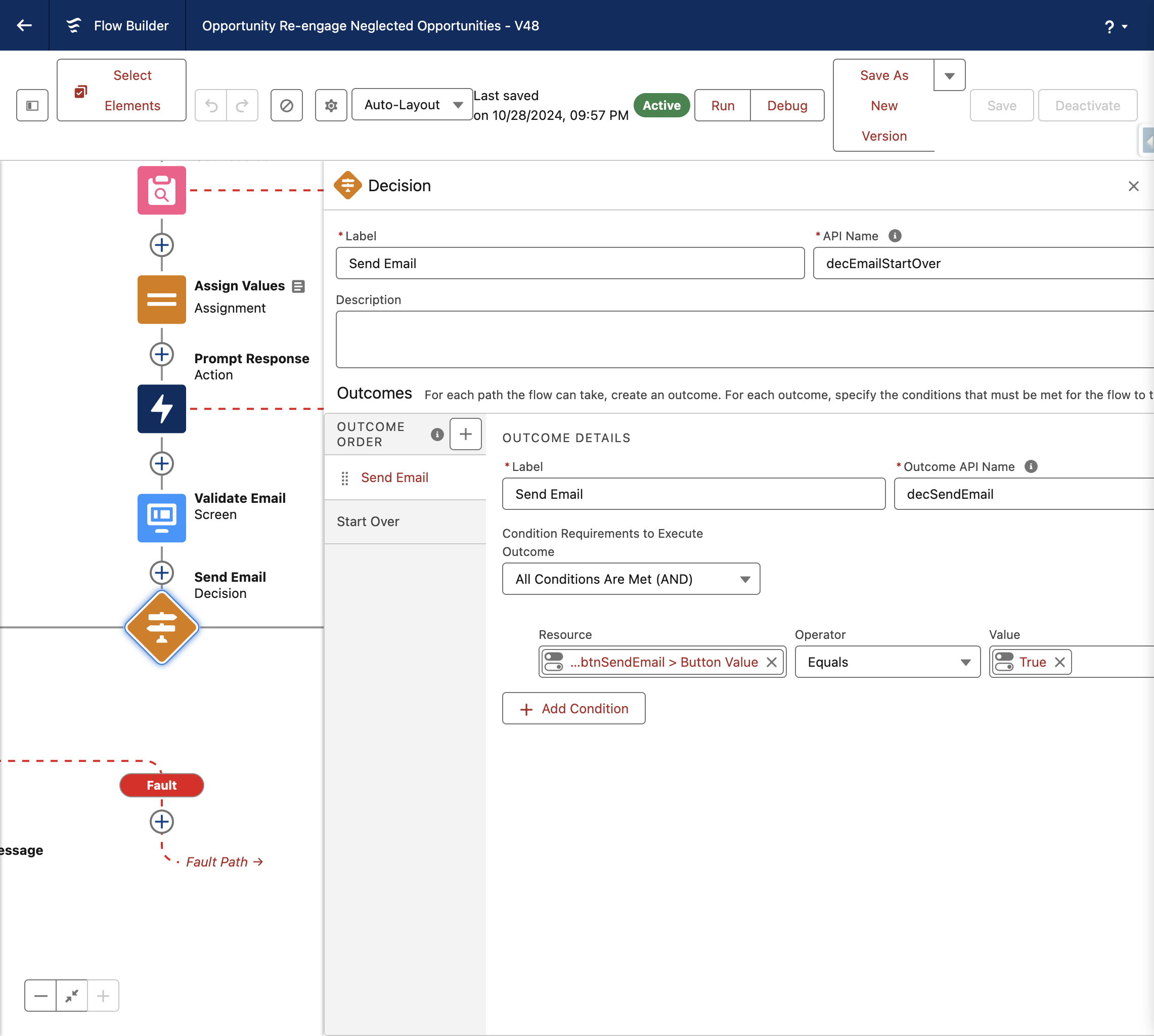Click Add Condition button
The height and width of the screenshot is (1036, 1154).
(573, 708)
